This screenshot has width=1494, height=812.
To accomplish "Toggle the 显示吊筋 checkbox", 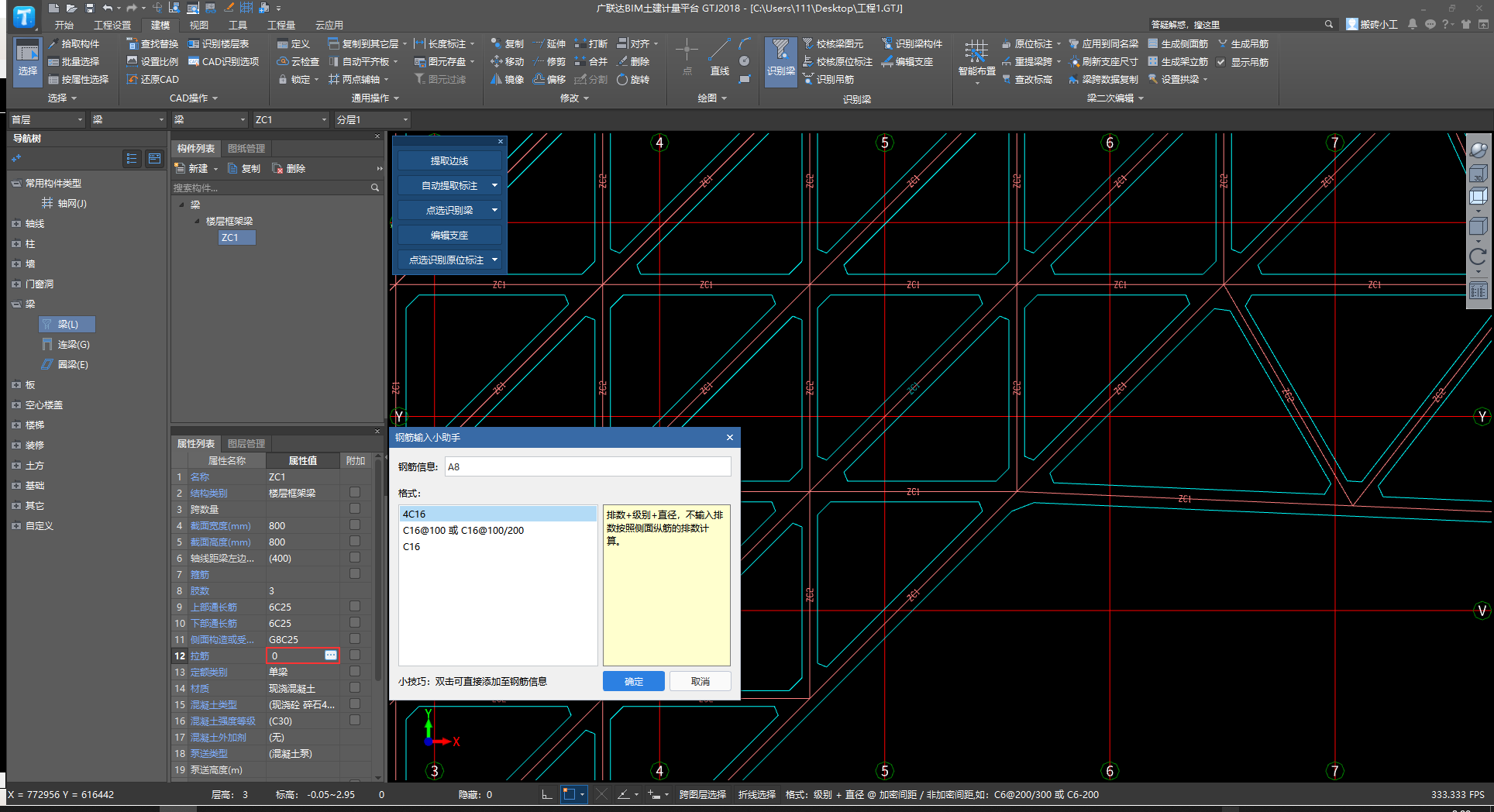I will 1221,62.
